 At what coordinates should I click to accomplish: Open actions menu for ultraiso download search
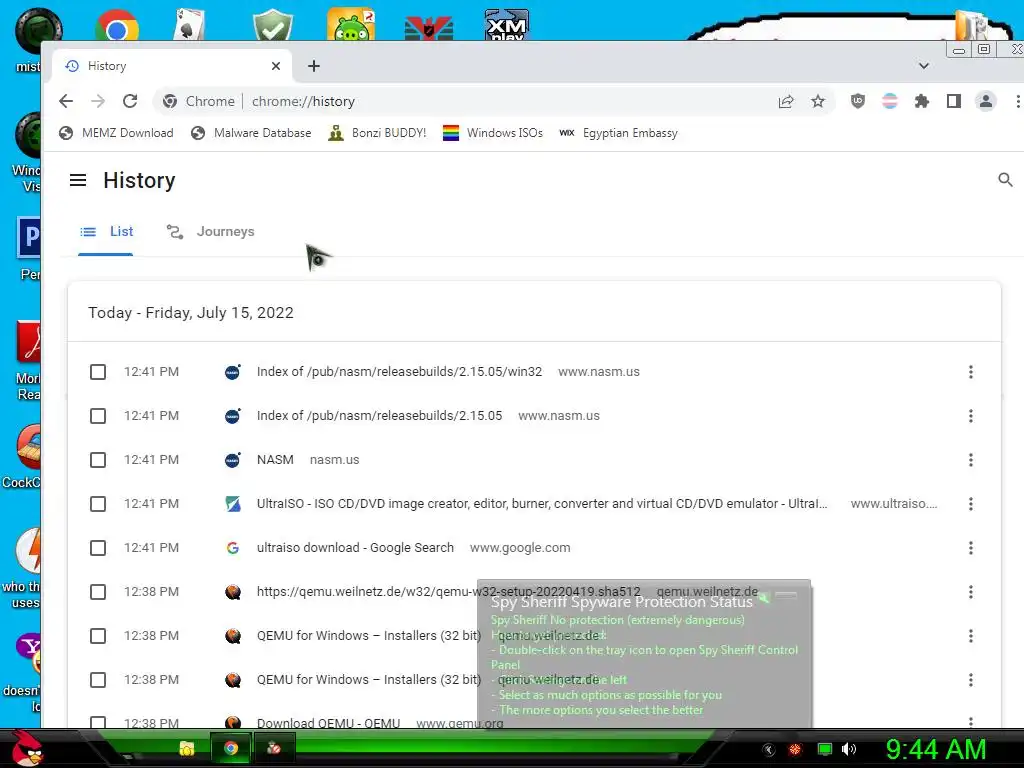971,548
